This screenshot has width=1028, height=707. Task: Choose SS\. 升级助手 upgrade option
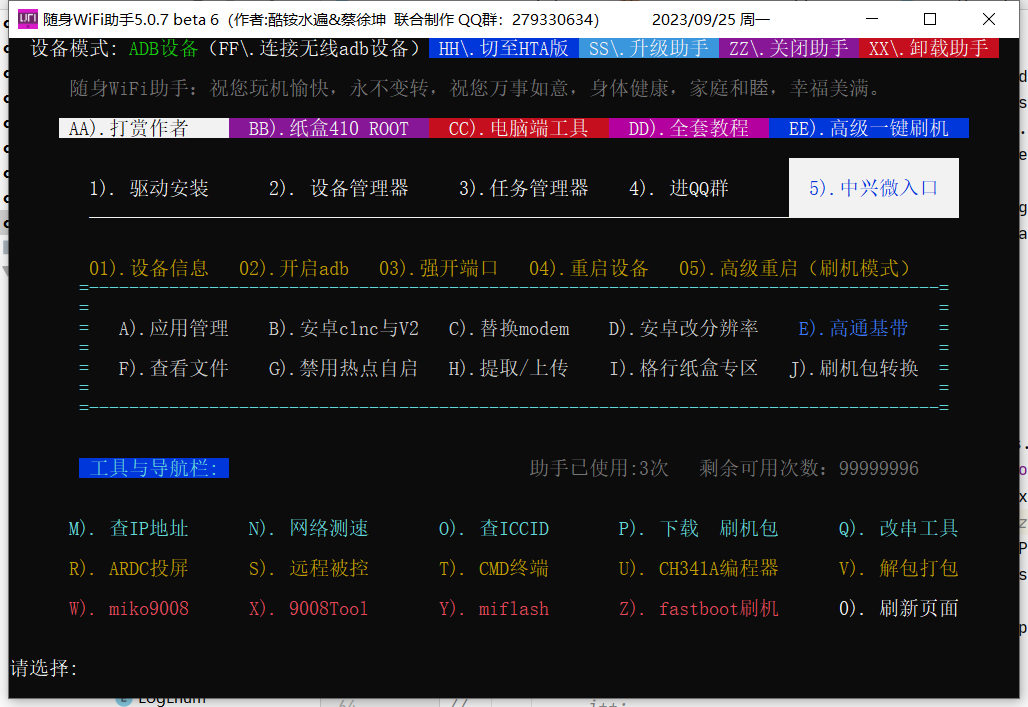(x=648, y=49)
